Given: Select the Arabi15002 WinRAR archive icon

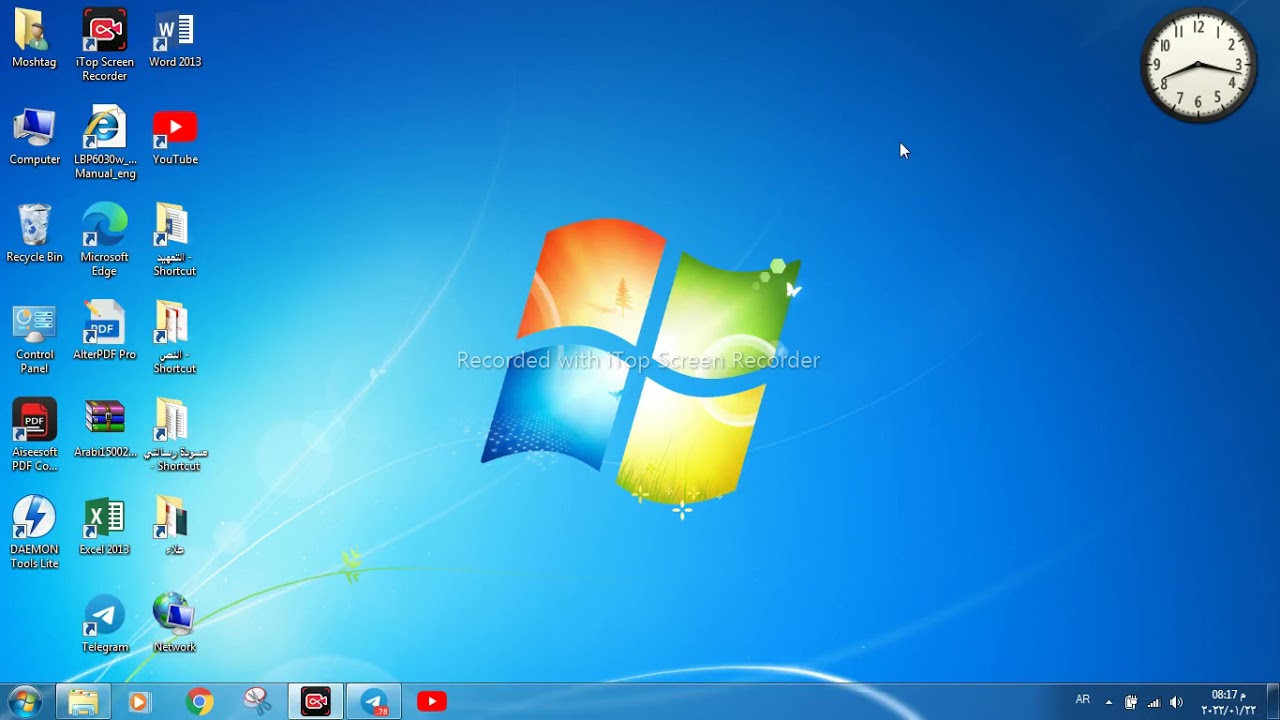Looking at the screenshot, I should click(x=105, y=429).
